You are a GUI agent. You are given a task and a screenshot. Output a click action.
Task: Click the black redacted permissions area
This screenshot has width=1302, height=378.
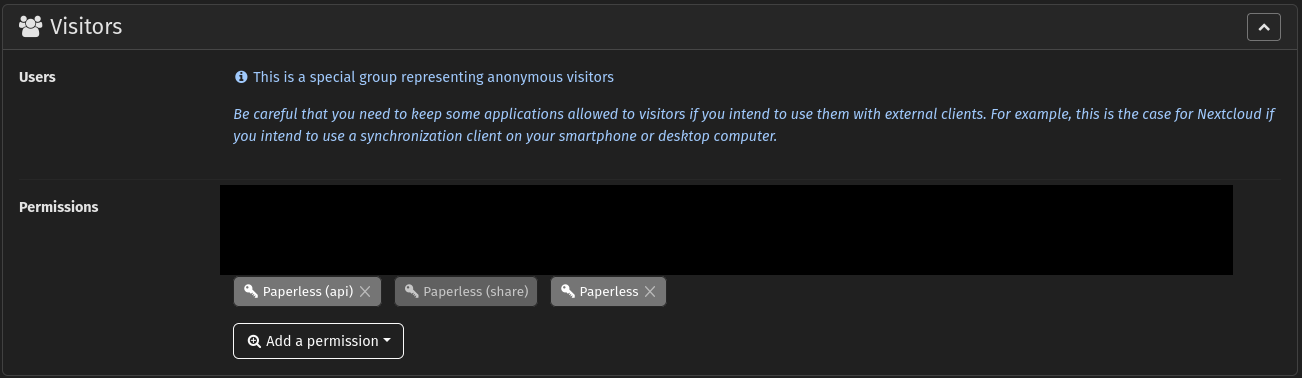click(726, 230)
